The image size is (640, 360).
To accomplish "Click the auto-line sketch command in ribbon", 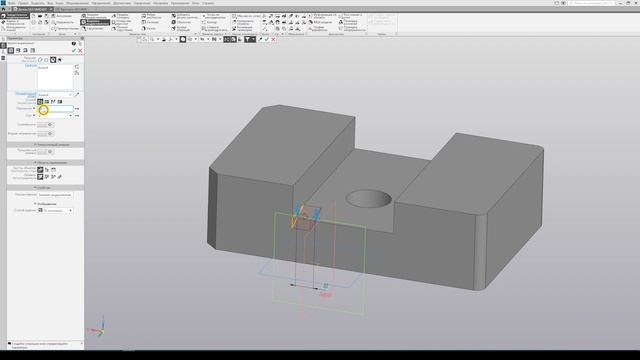I will click(60, 16).
